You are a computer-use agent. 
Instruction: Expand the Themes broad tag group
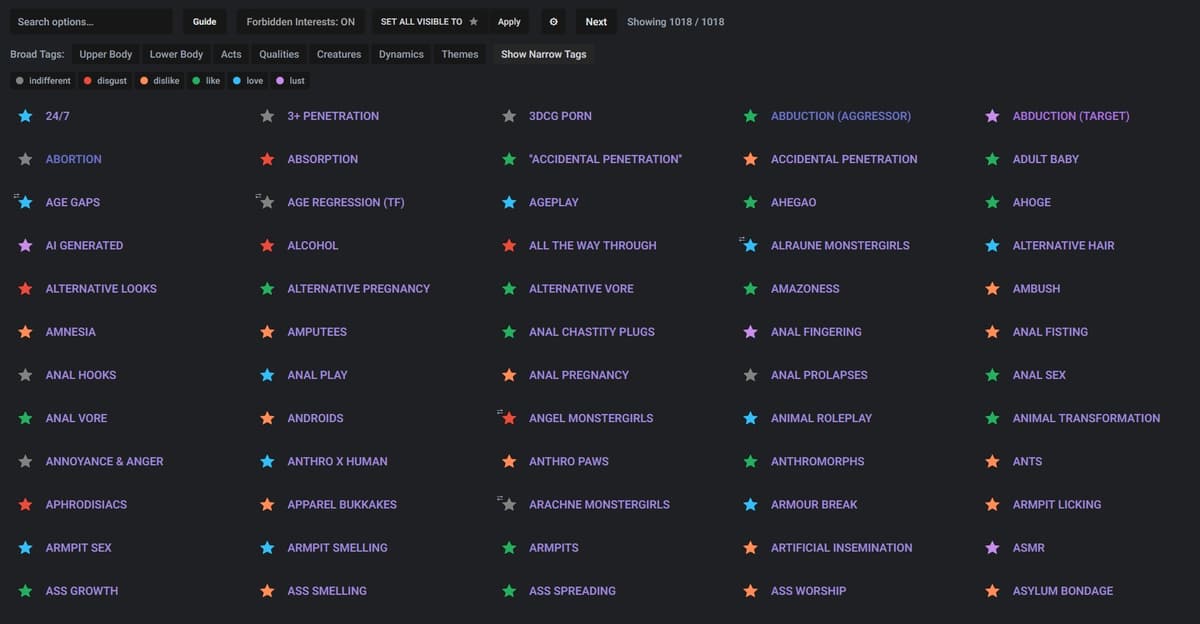coord(459,54)
